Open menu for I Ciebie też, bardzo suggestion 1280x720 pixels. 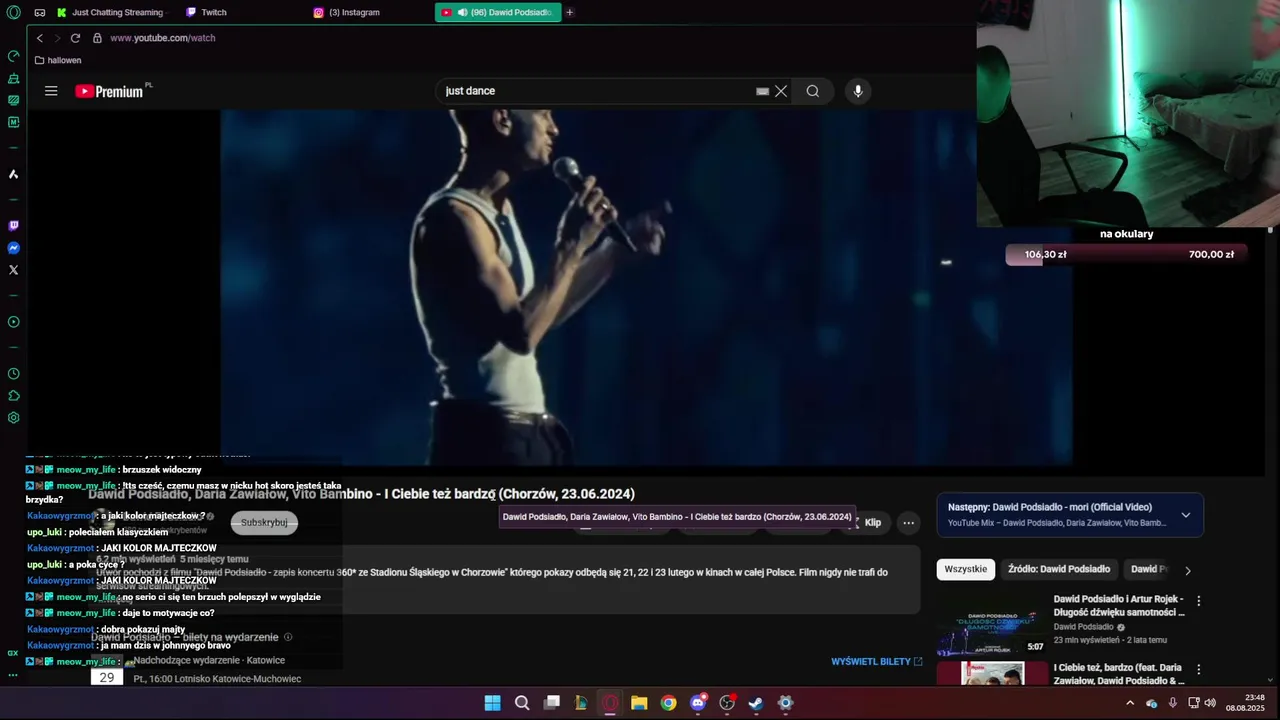tap(1198, 669)
